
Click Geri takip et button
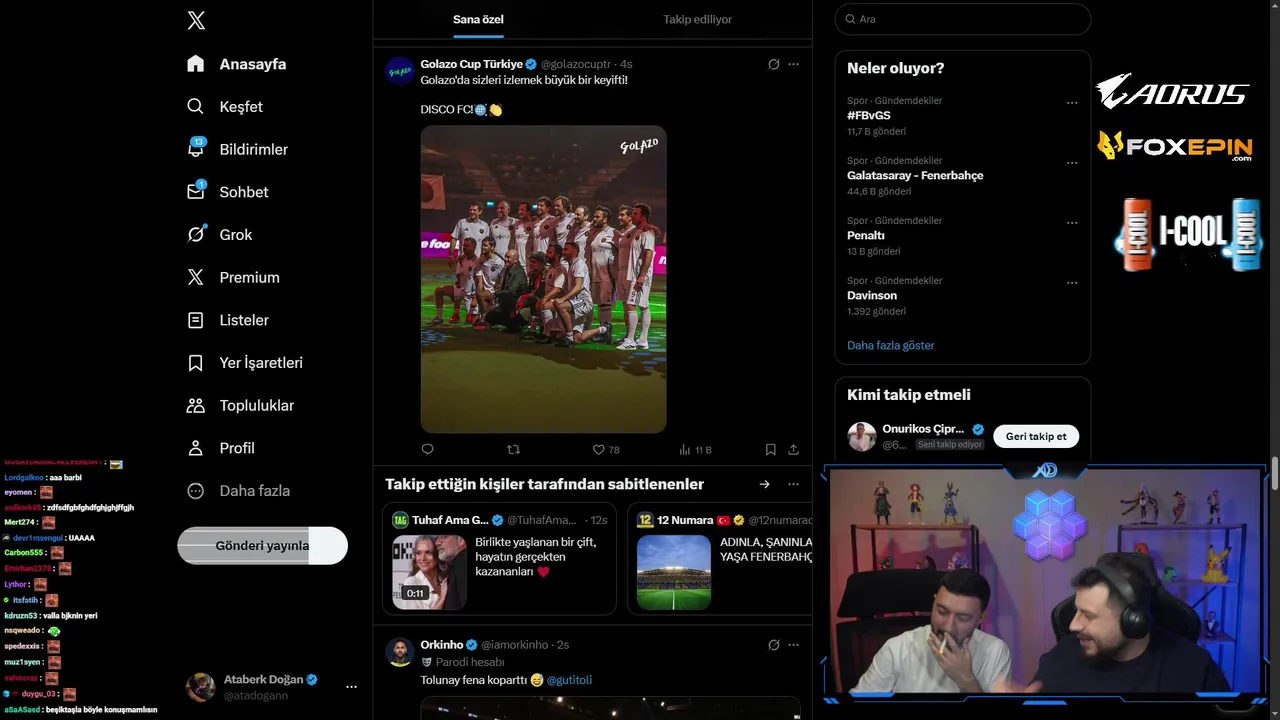(1036, 436)
